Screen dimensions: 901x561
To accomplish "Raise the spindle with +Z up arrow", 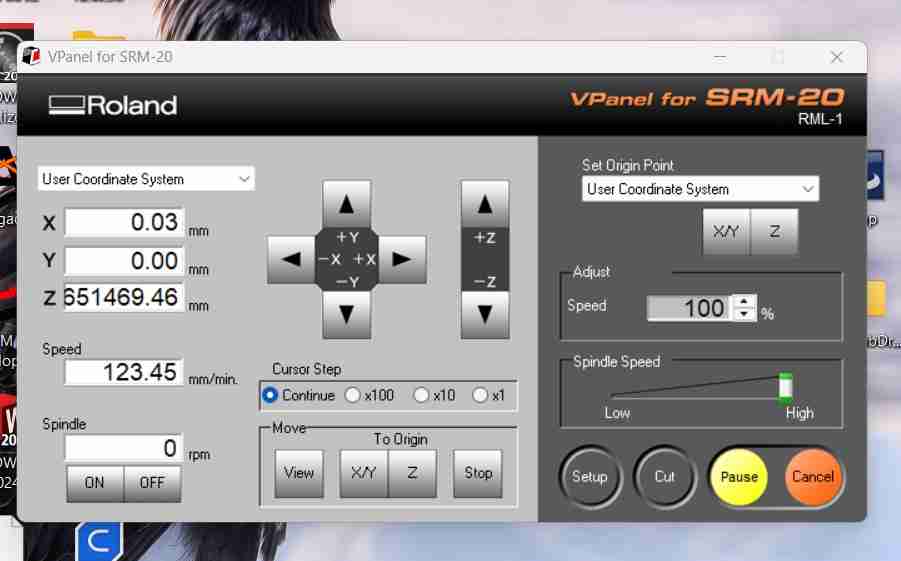I will (x=484, y=204).
